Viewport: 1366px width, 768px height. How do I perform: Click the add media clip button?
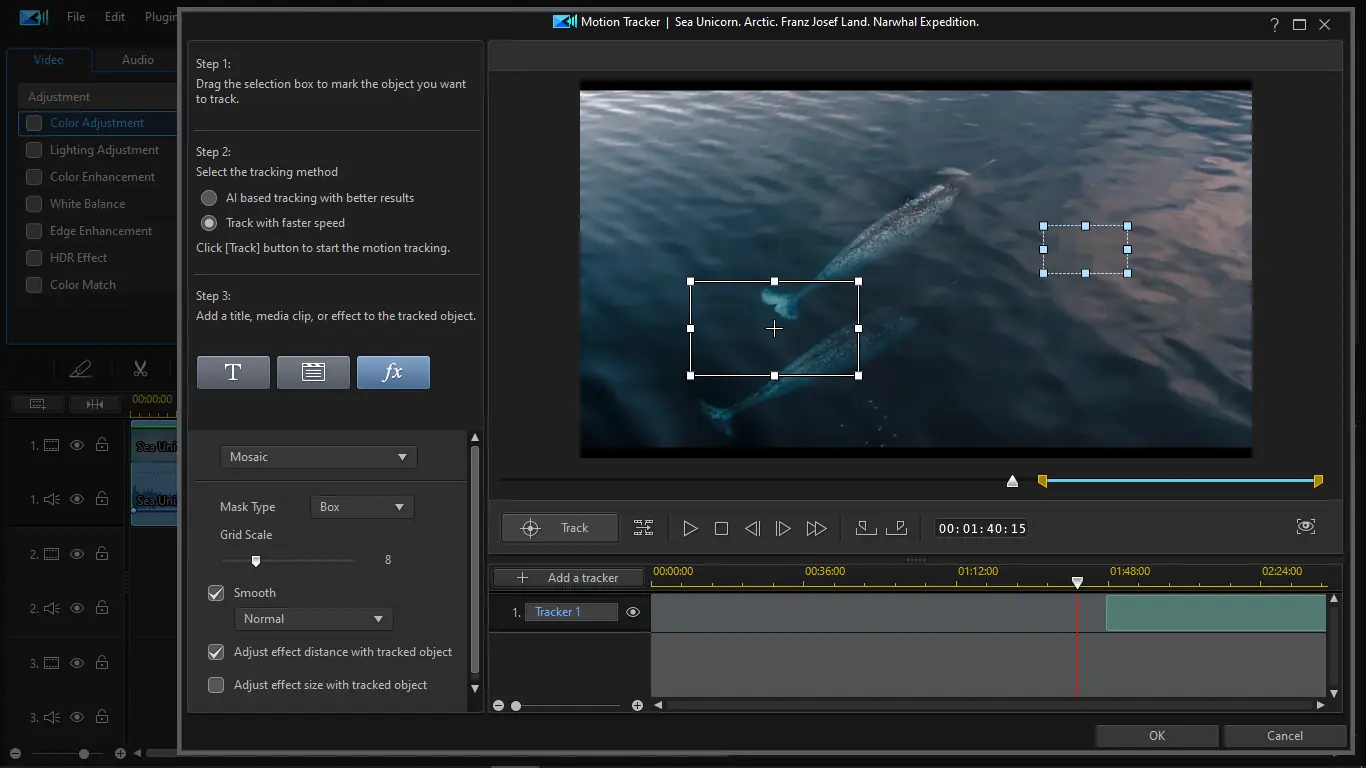313,372
